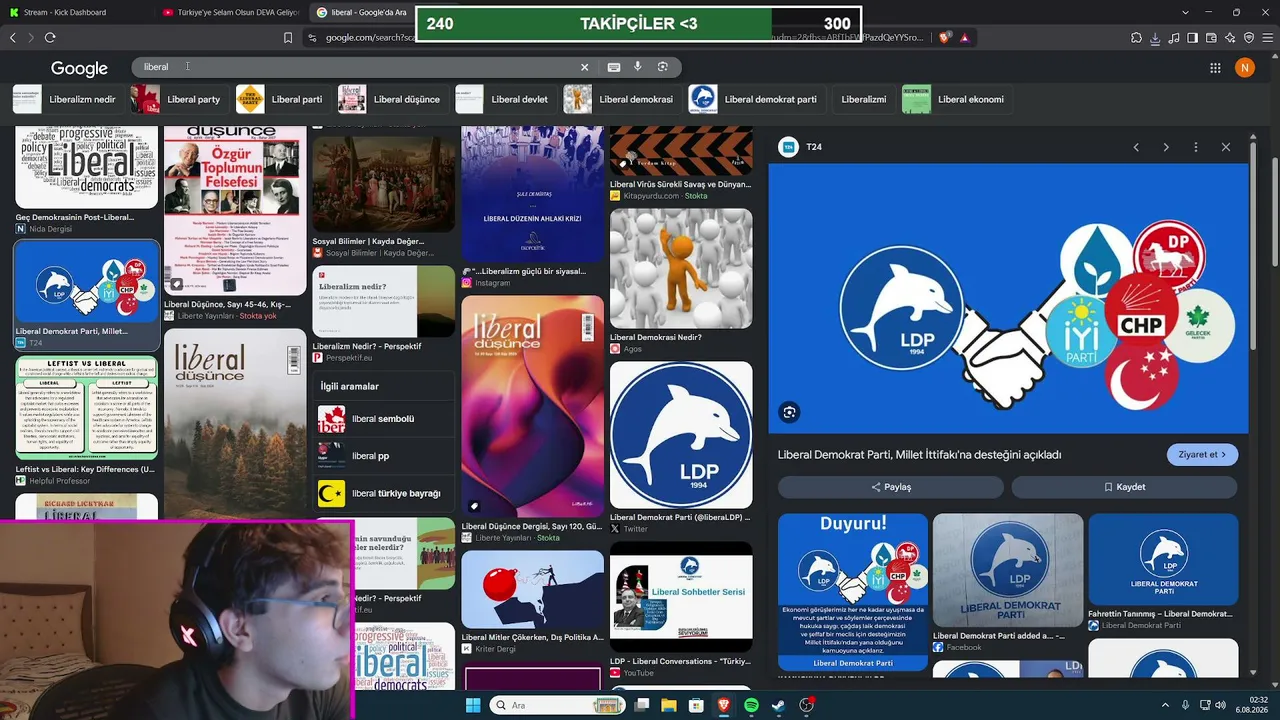Open the Google apps grid
Image resolution: width=1280 pixels, height=720 pixels.
pos(1215,68)
